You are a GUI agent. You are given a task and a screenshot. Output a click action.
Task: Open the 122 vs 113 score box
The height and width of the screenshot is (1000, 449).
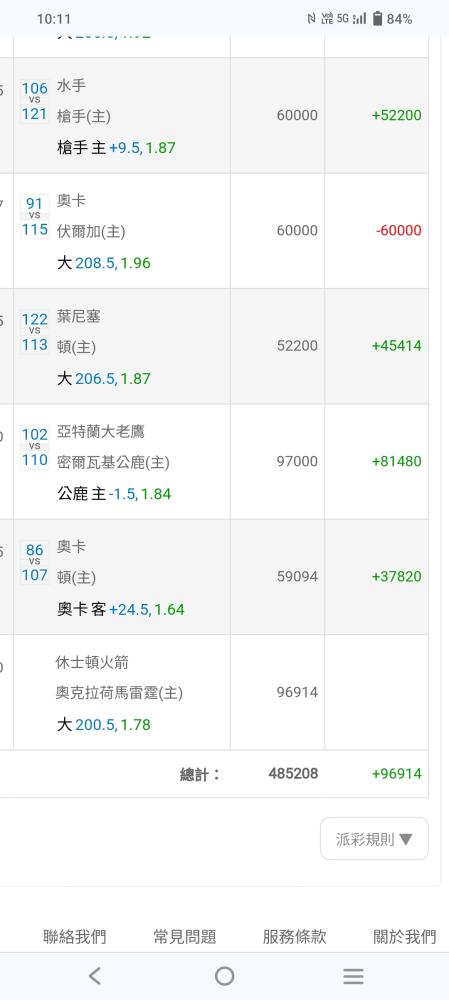point(34,332)
